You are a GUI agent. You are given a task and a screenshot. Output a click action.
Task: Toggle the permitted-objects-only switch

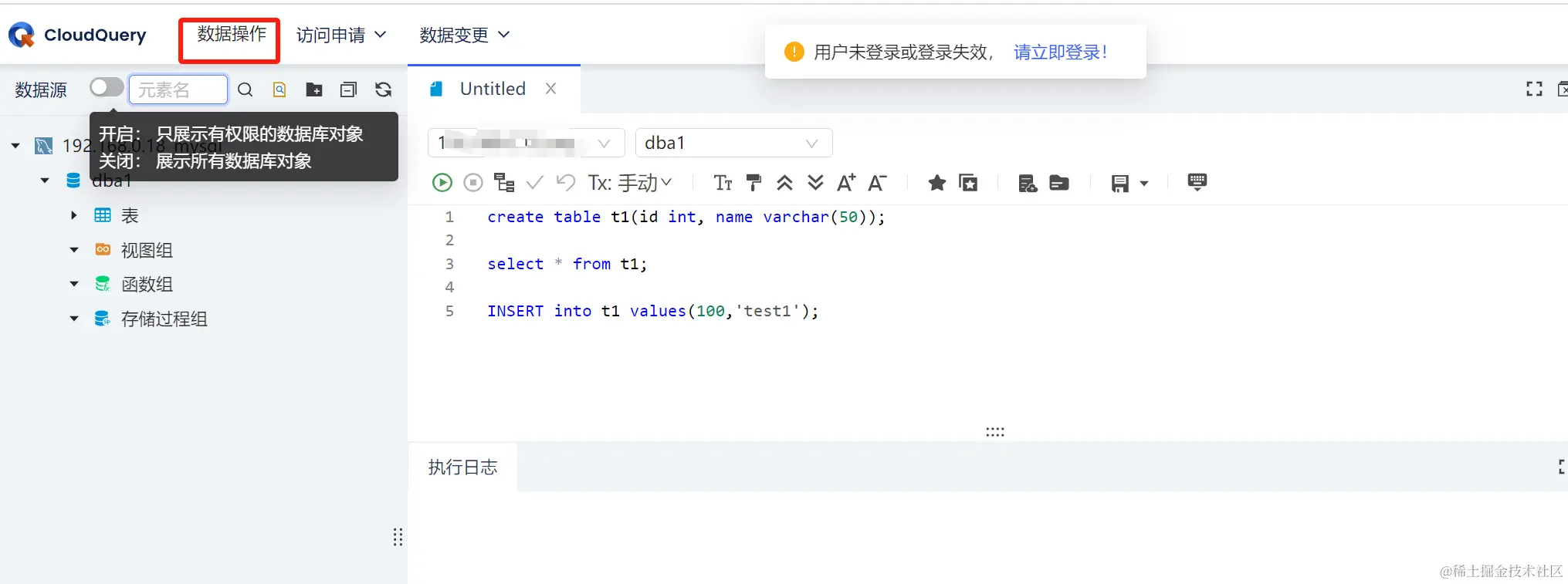coord(107,87)
